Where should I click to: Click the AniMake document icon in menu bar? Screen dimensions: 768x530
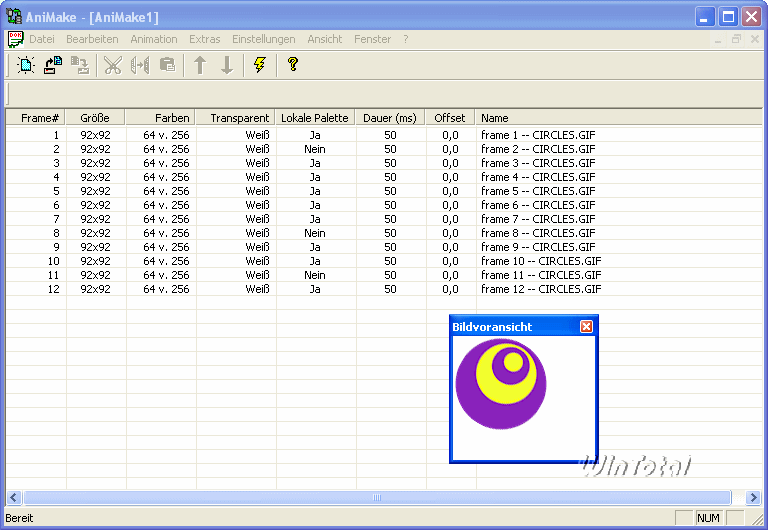[x=15, y=39]
